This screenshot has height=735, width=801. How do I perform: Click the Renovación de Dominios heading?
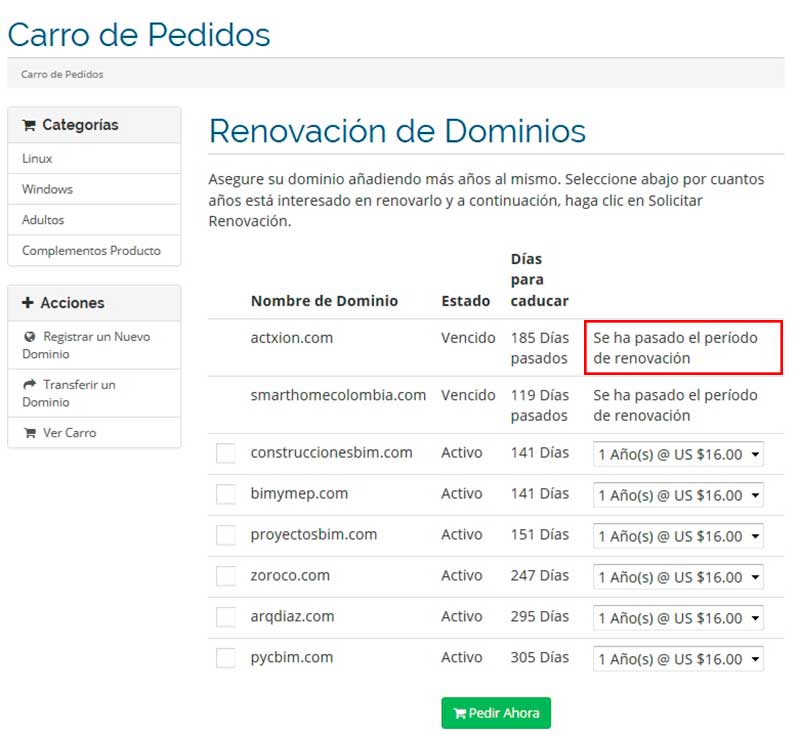tap(397, 131)
